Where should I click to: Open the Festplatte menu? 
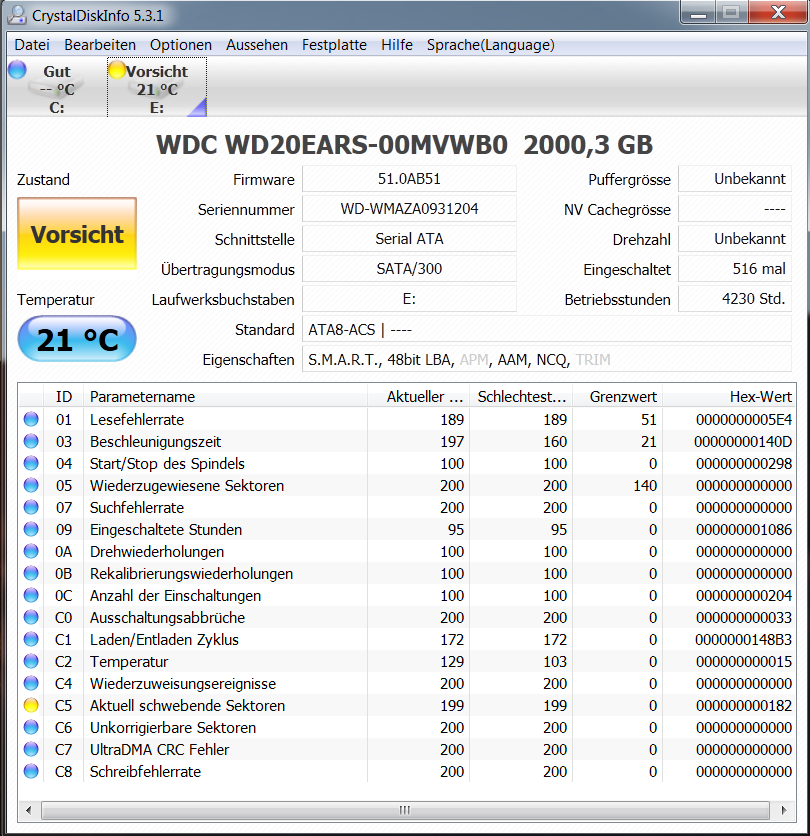(334, 45)
